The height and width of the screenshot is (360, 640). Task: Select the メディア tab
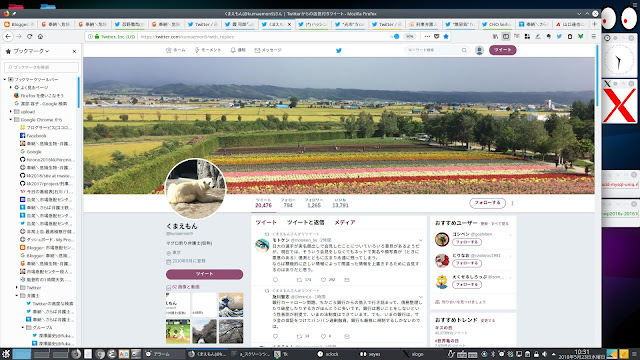point(345,222)
